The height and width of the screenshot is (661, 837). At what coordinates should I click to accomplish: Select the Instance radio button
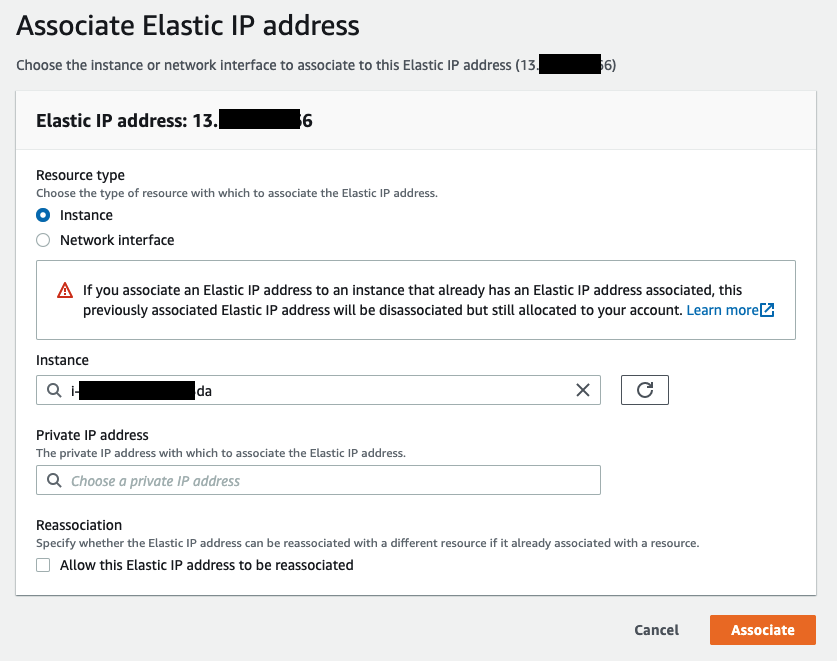coord(43,215)
